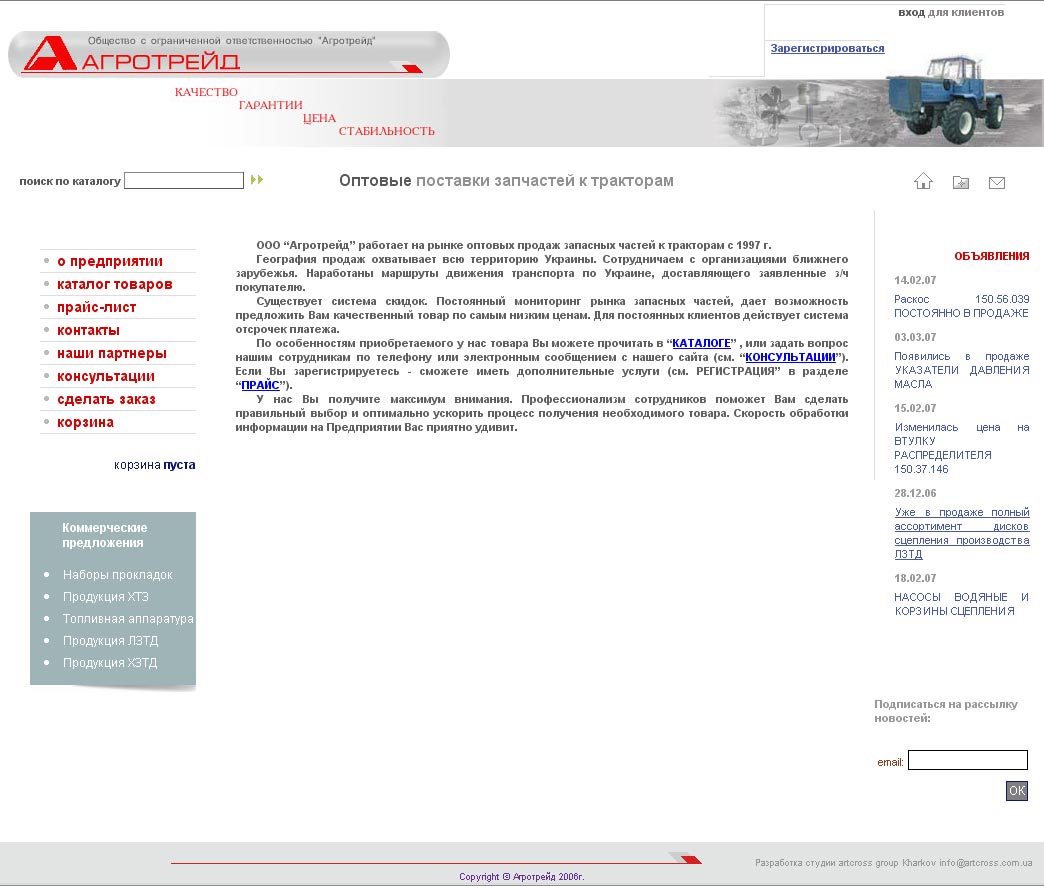Click 'Copyright © Агротрейд 2006г.' footer text
Image resolution: width=1044 pixels, height=886 pixels.
coord(522,877)
